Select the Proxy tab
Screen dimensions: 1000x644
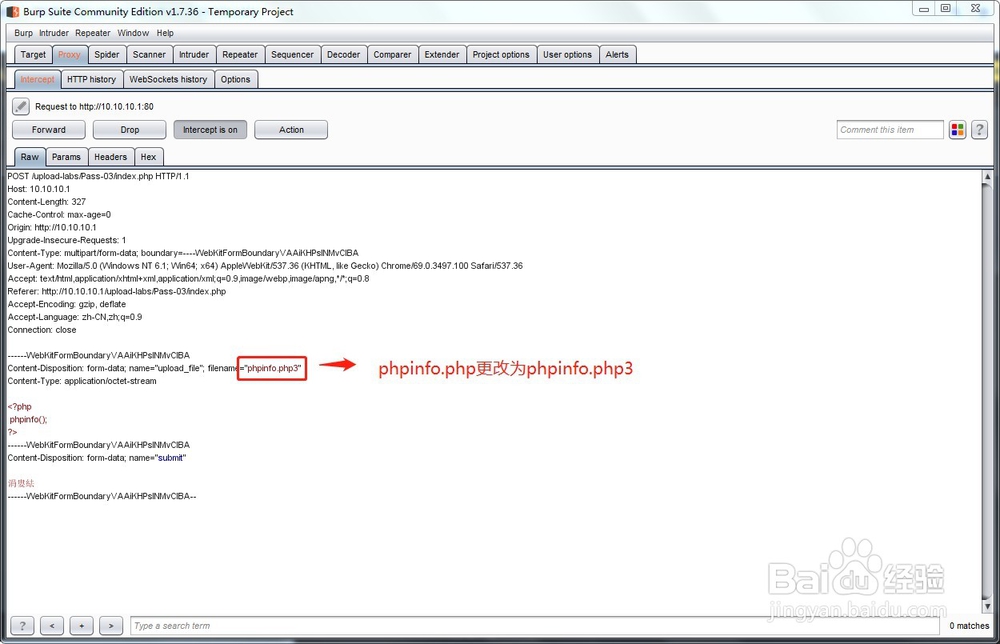click(70, 55)
